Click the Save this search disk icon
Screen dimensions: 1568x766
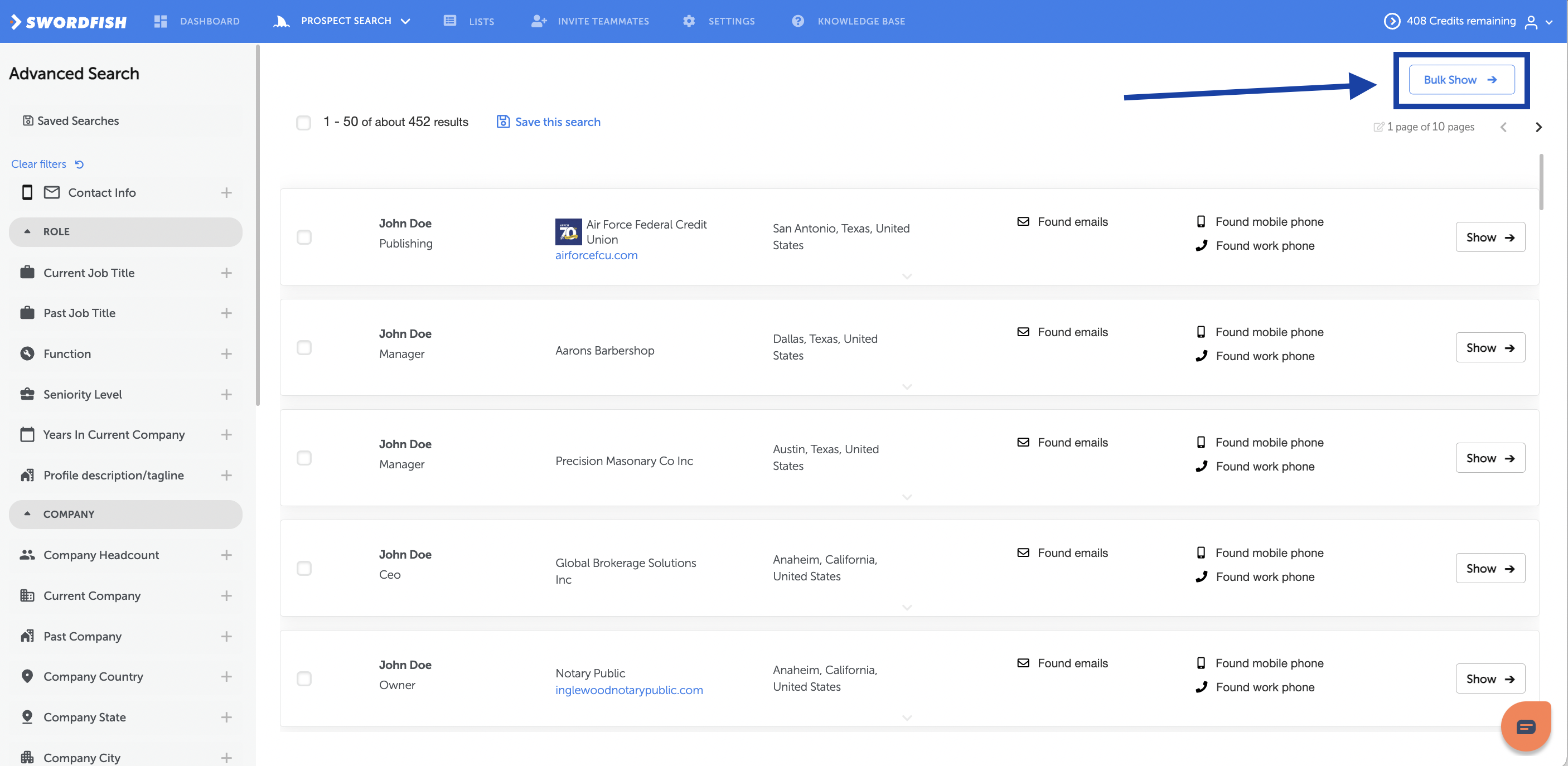pyautogui.click(x=503, y=122)
